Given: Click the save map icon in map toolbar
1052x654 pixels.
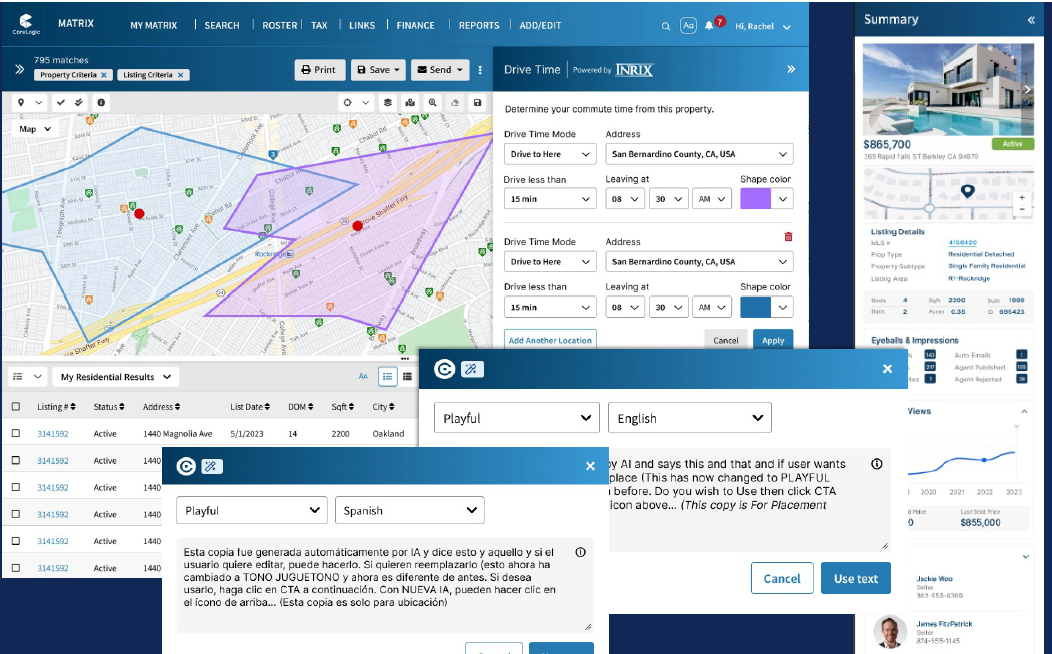Looking at the screenshot, I should (477, 102).
